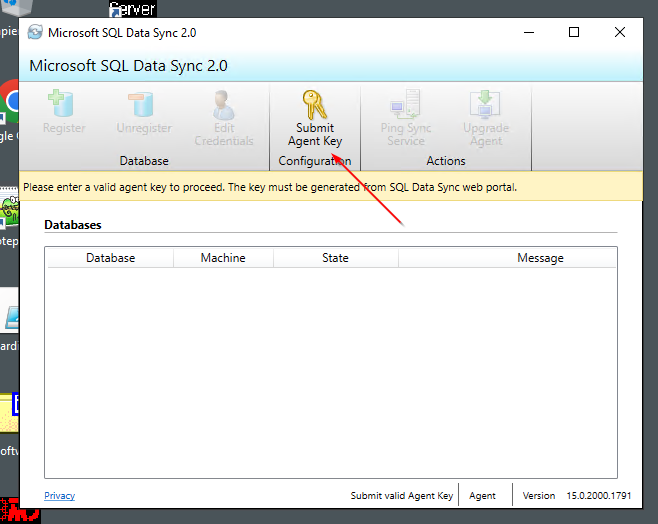The width and height of the screenshot is (658, 524).
Task: Click the Chrome desktop icon behind the window
Action: pos(10,101)
